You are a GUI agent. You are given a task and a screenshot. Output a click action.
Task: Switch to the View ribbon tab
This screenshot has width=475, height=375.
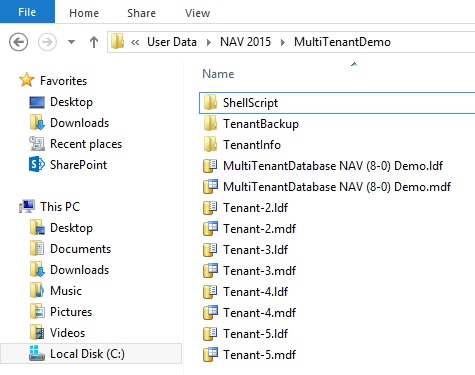[x=197, y=13]
